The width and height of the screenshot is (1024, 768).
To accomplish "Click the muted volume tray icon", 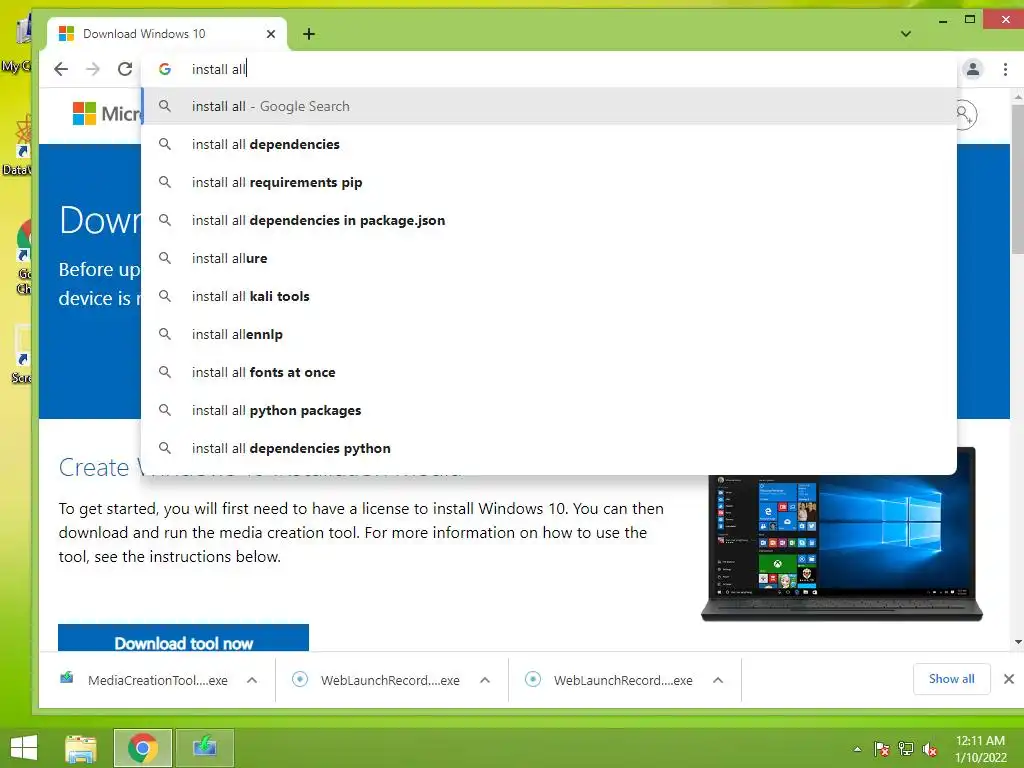I will [930, 750].
